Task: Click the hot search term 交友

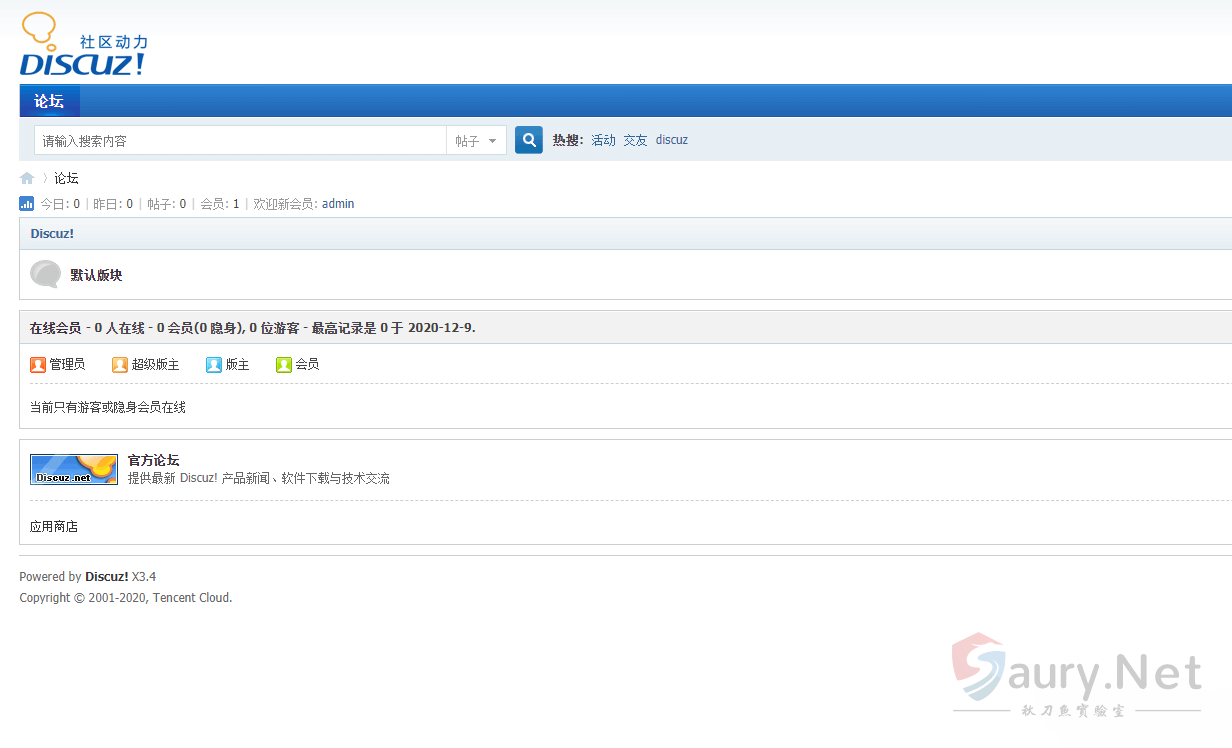Action: point(635,140)
